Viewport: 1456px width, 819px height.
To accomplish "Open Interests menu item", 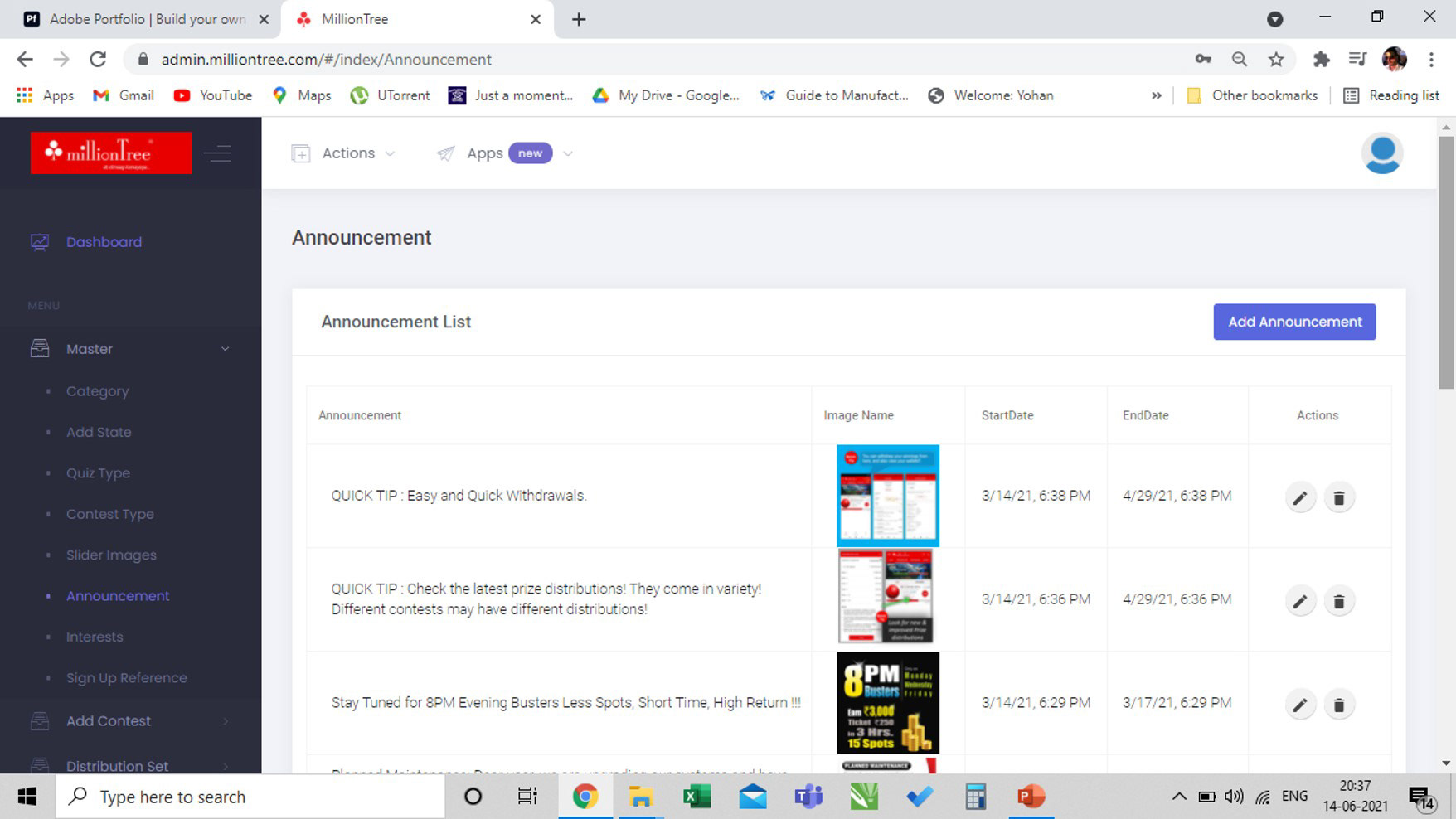I will click(x=95, y=637).
